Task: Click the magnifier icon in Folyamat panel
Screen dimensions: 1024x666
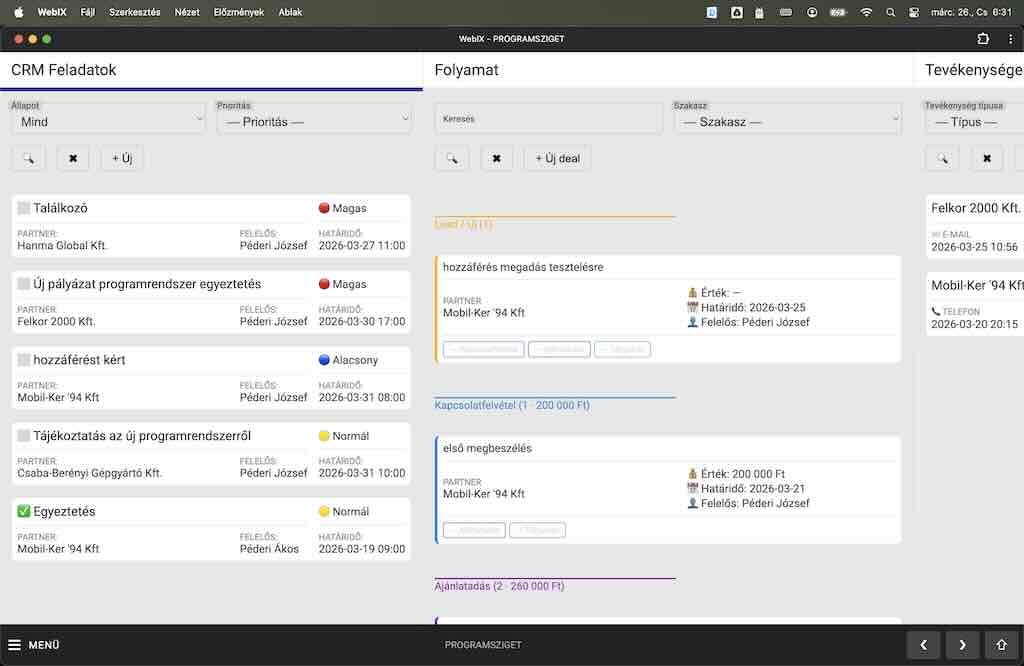Action: [452, 158]
